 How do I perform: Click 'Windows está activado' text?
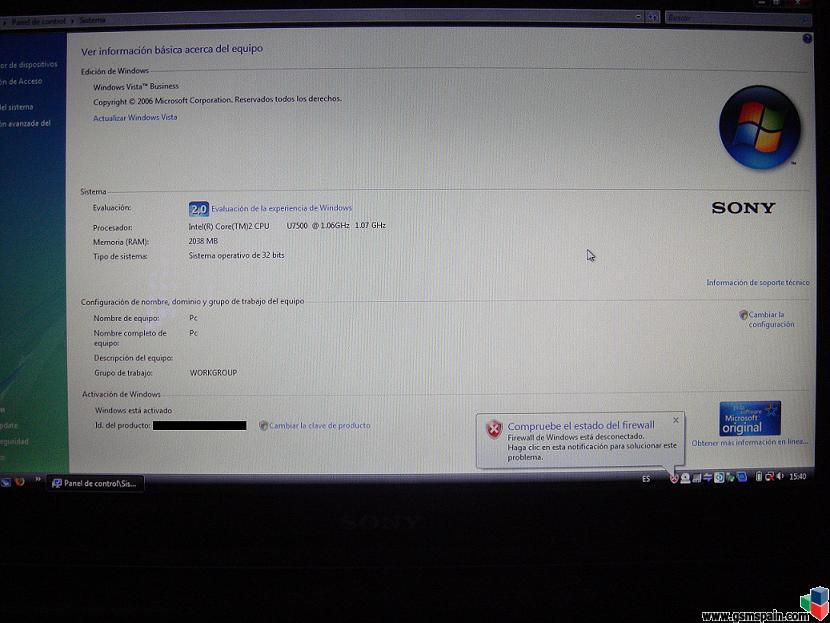click(x=133, y=410)
